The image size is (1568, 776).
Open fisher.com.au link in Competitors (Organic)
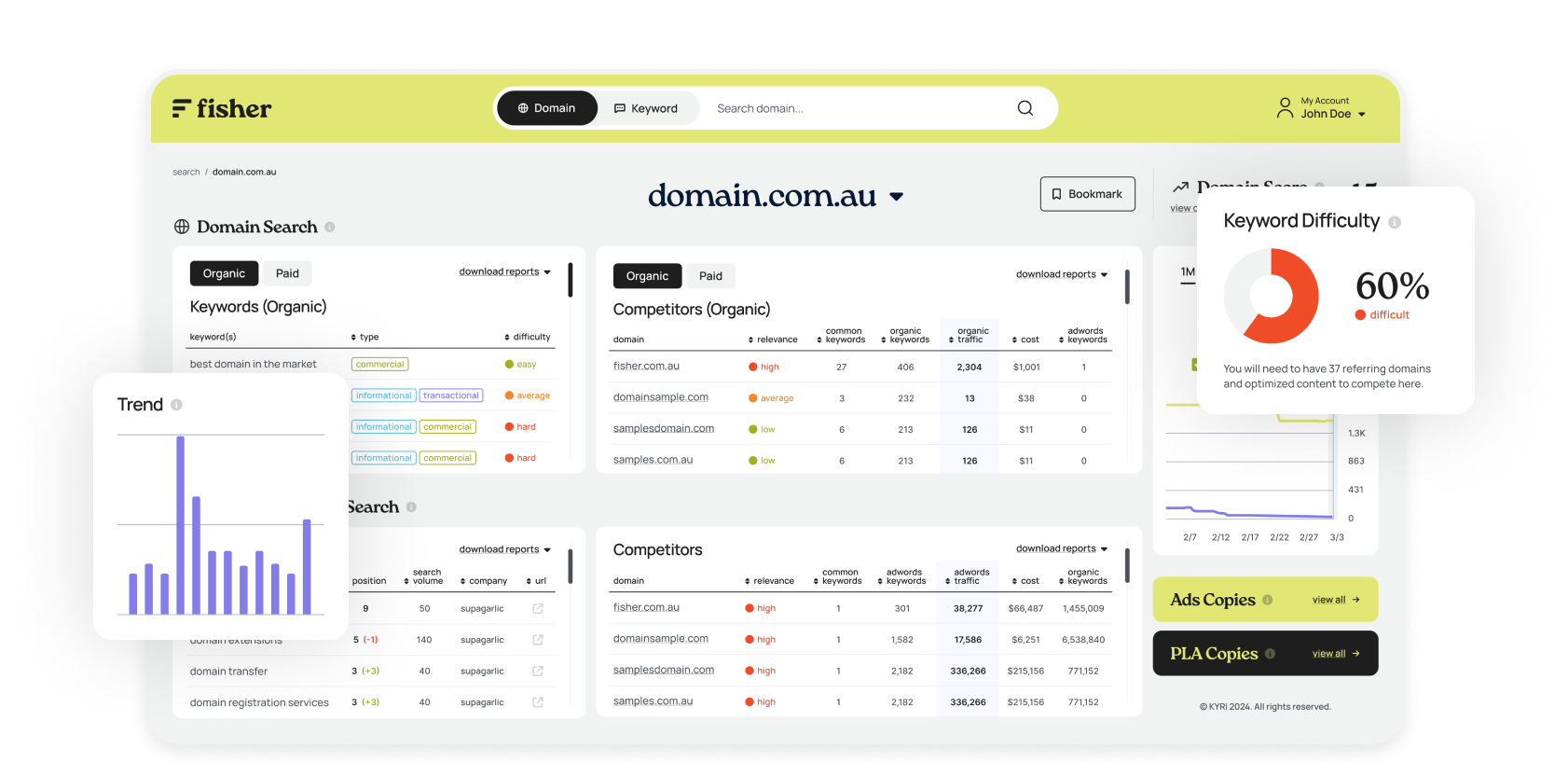[646, 367]
